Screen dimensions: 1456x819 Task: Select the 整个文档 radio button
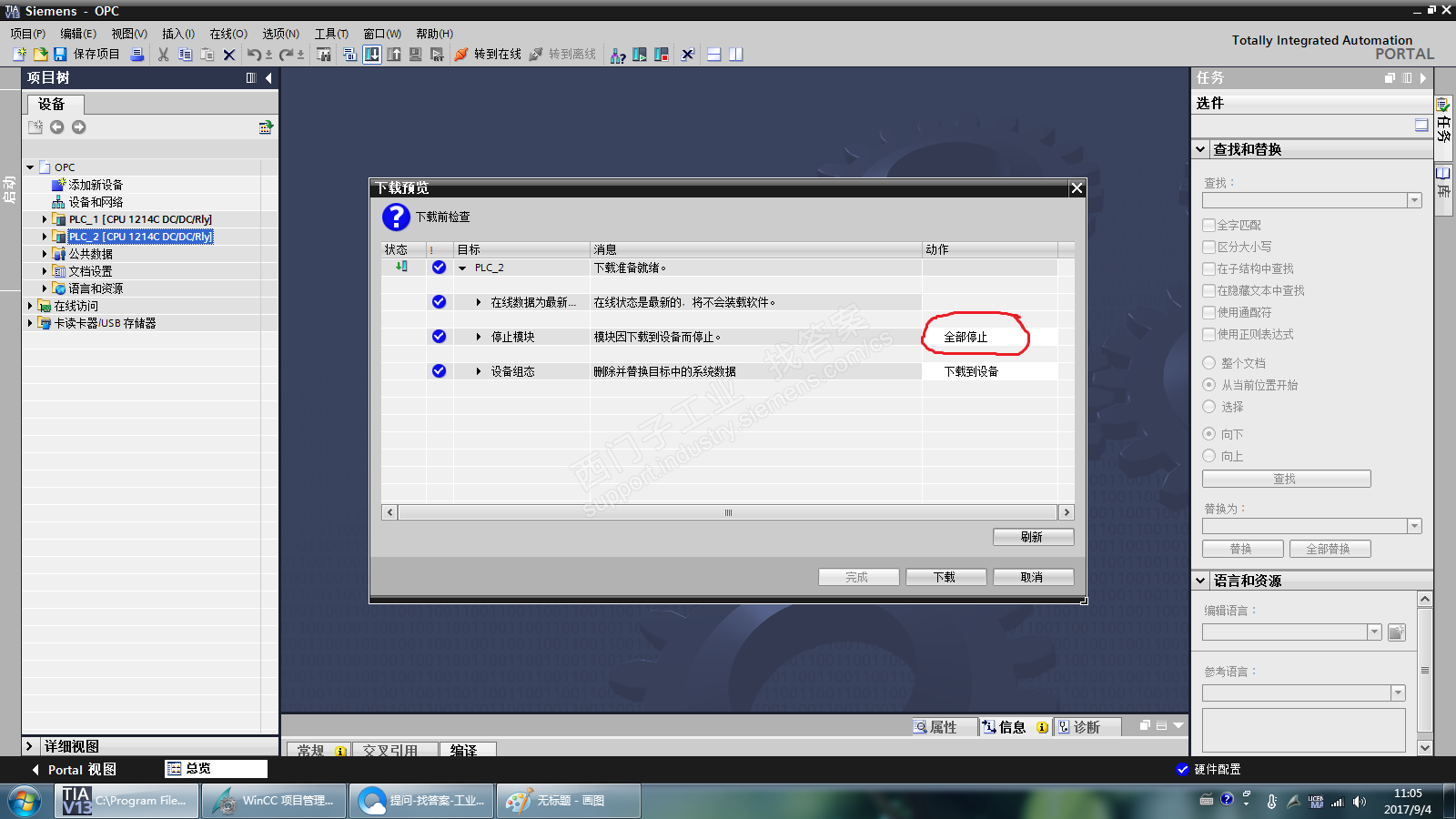[1208, 363]
